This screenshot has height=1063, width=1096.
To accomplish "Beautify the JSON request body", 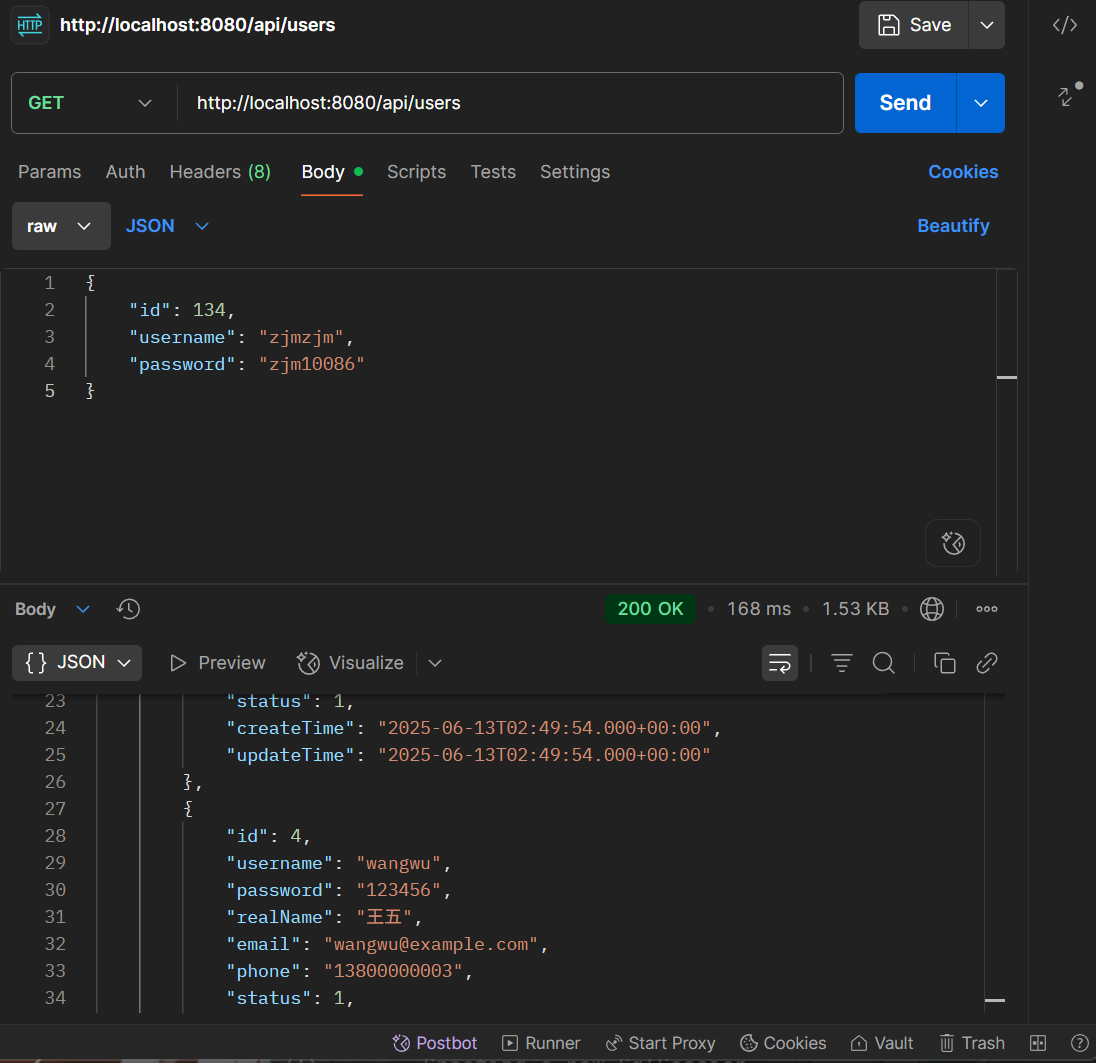I will click(953, 226).
